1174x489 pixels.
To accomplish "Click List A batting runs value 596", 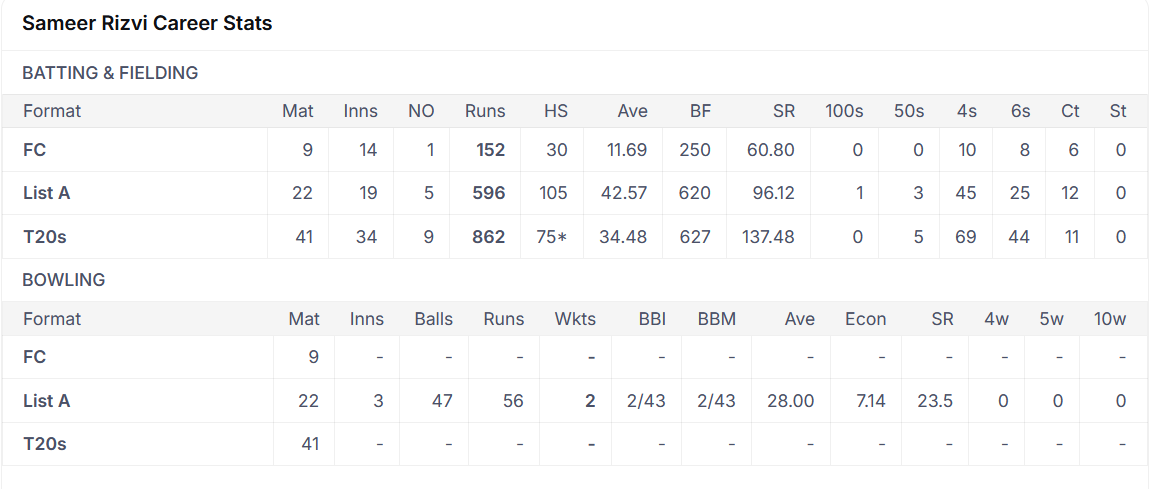I will pyautogui.click(x=489, y=193).
